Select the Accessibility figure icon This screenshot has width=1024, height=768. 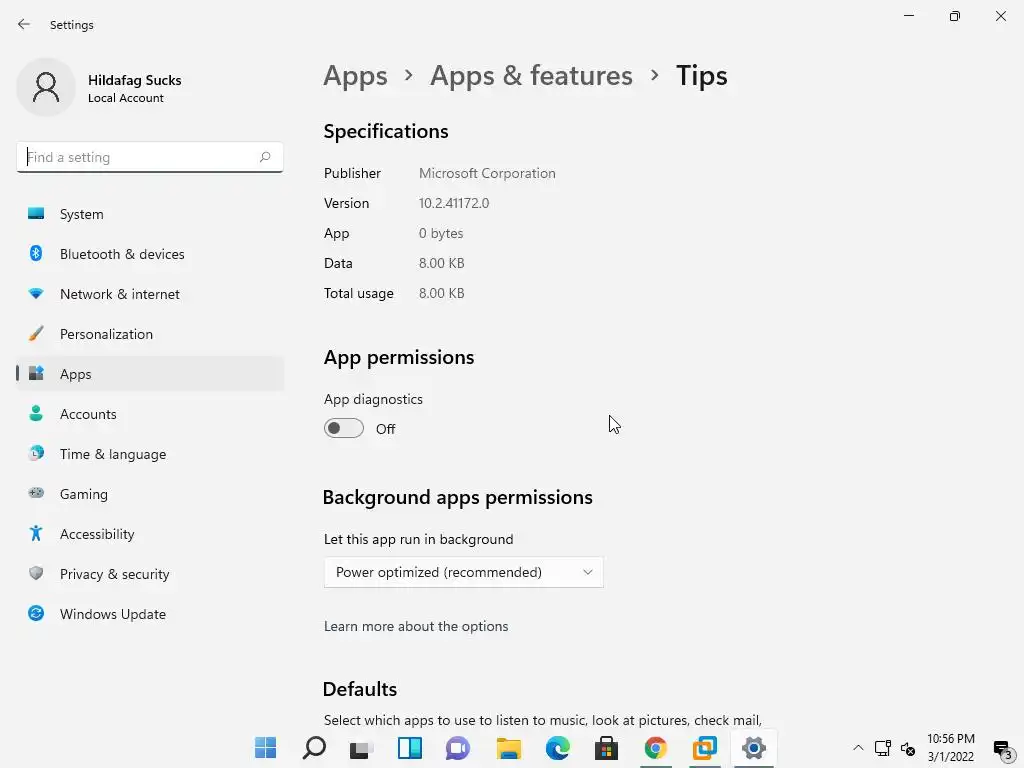[36, 534]
